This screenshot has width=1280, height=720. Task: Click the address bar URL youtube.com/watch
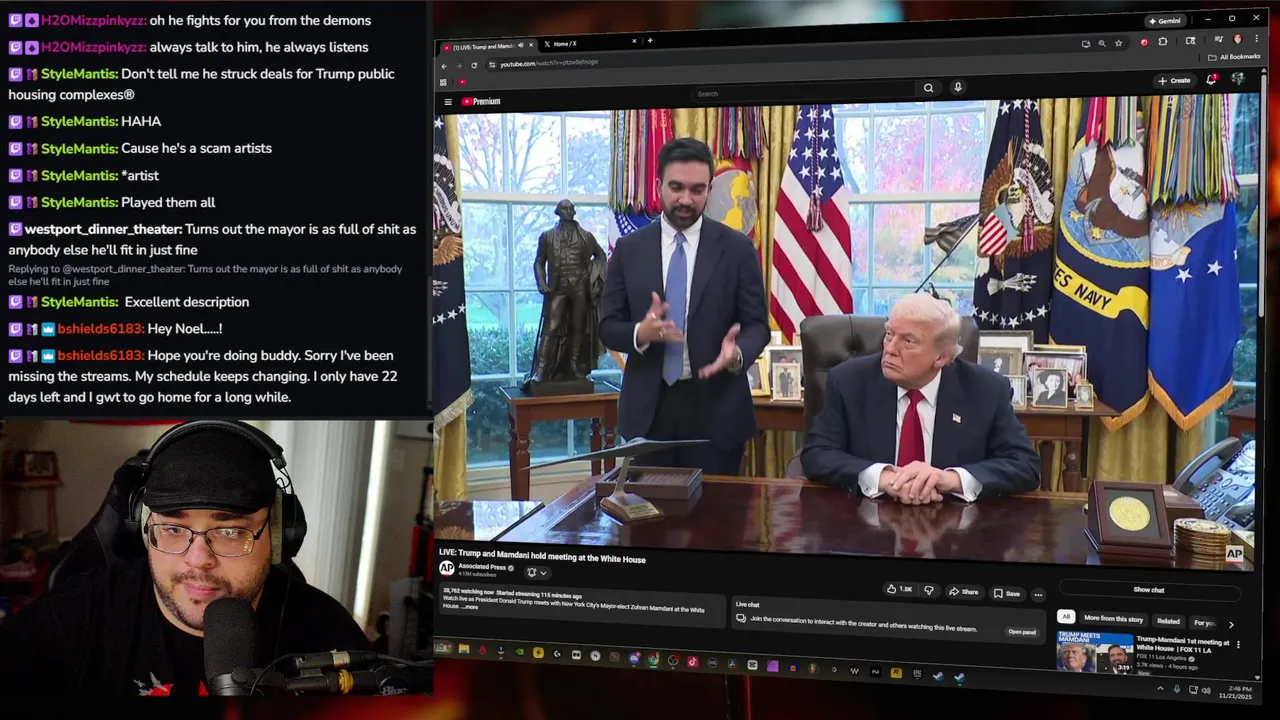click(549, 63)
